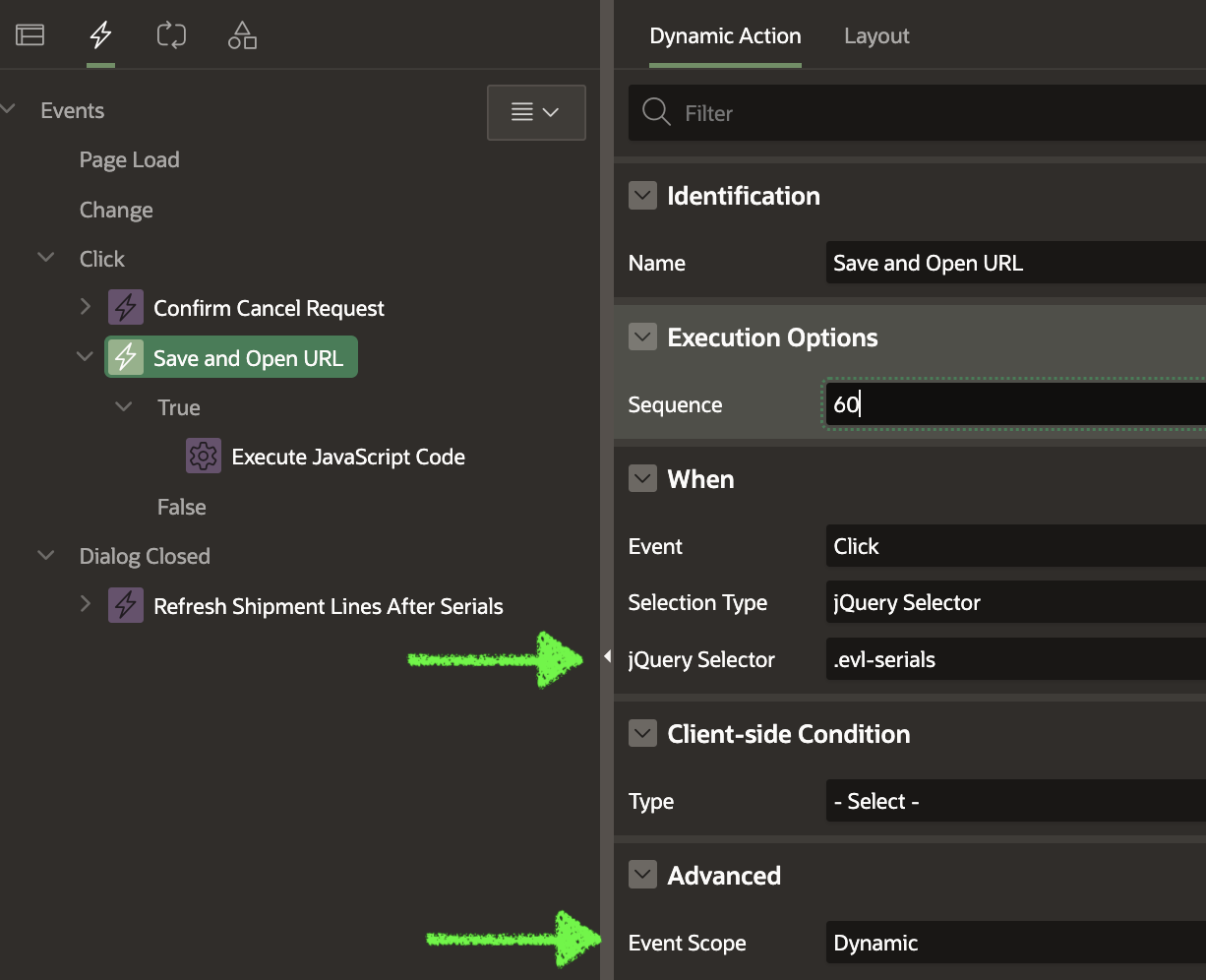
Task: Open the Event Scope dropdown
Action: point(1016,943)
